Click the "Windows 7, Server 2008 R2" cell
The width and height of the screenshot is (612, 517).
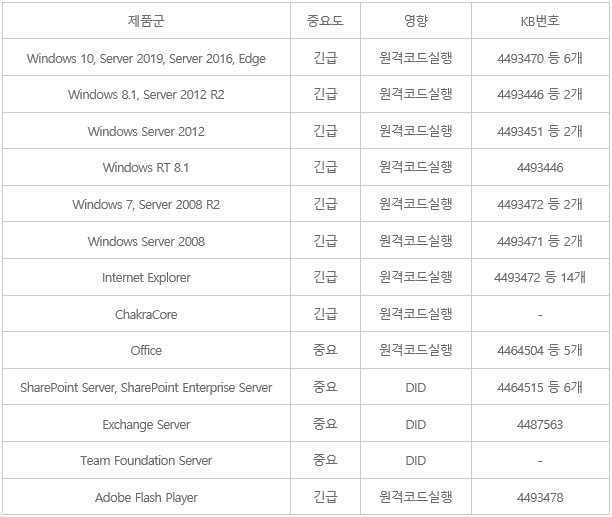coord(146,204)
